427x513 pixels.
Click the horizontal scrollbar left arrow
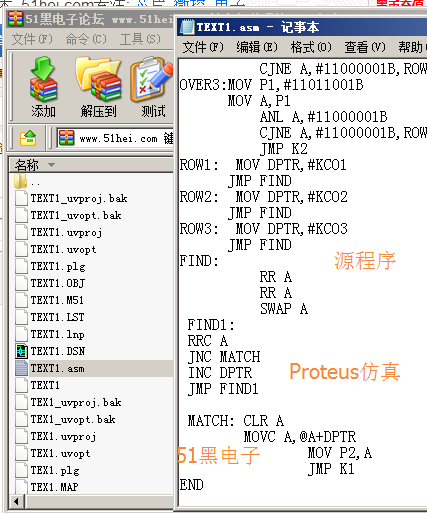(x=17, y=501)
